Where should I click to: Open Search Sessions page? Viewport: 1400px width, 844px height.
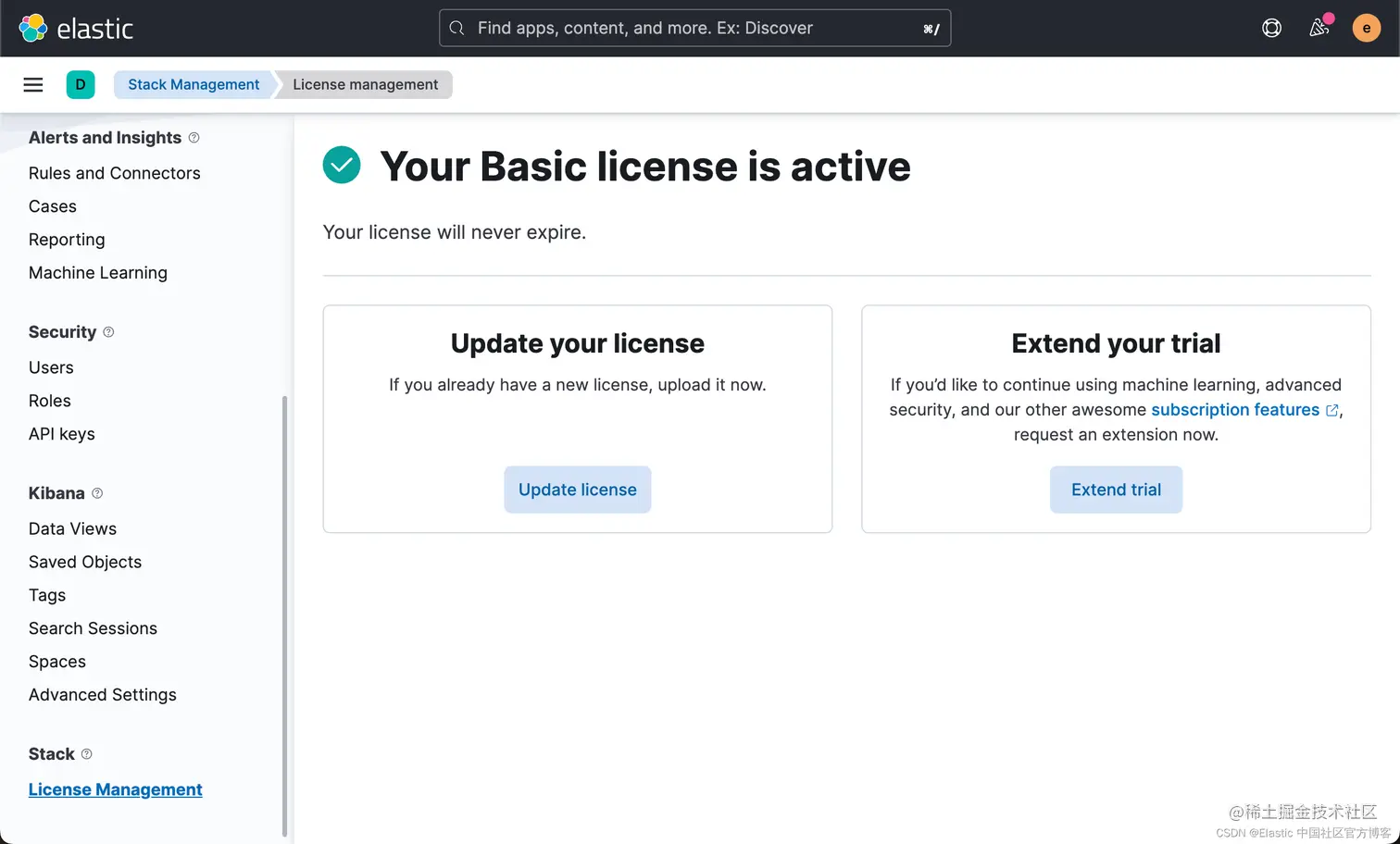point(93,628)
